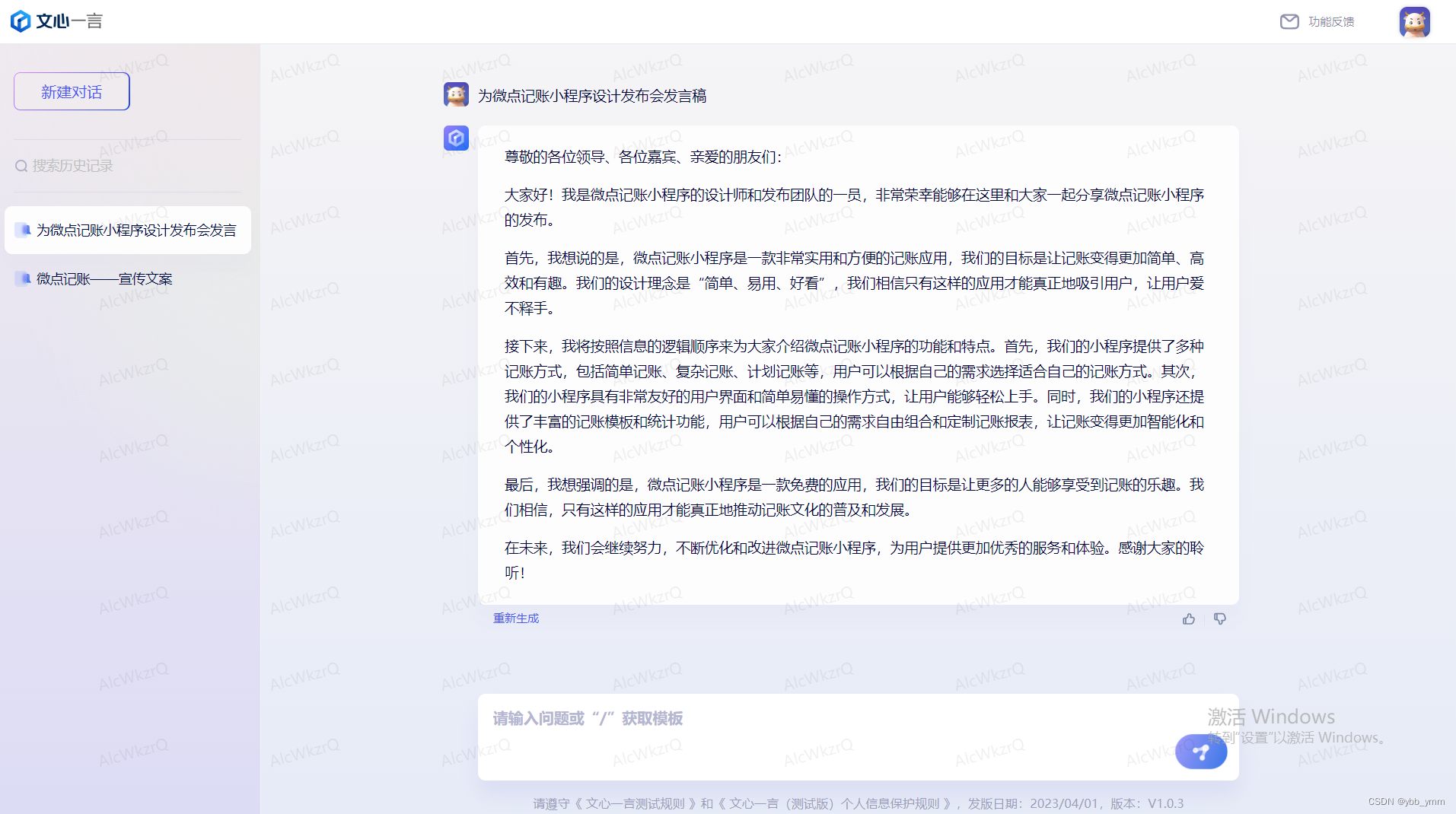Click the 文心一言 logo icon

[x=21, y=21]
